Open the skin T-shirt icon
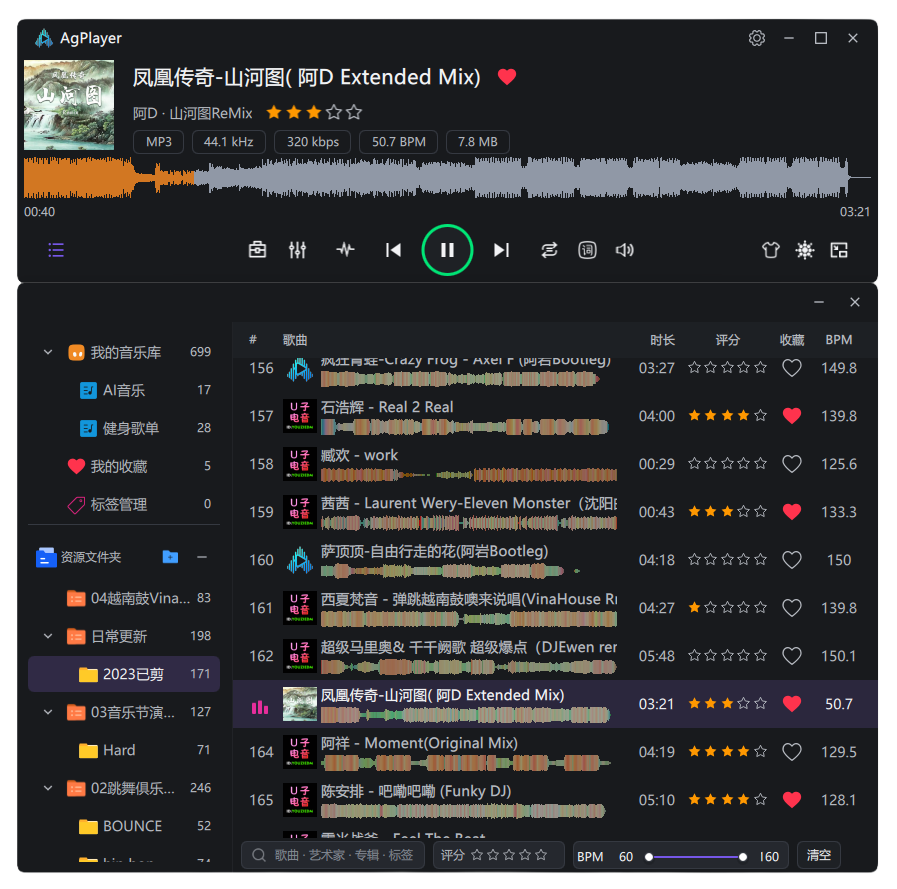Viewport: 897px width, 889px height. pyautogui.click(x=771, y=250)
